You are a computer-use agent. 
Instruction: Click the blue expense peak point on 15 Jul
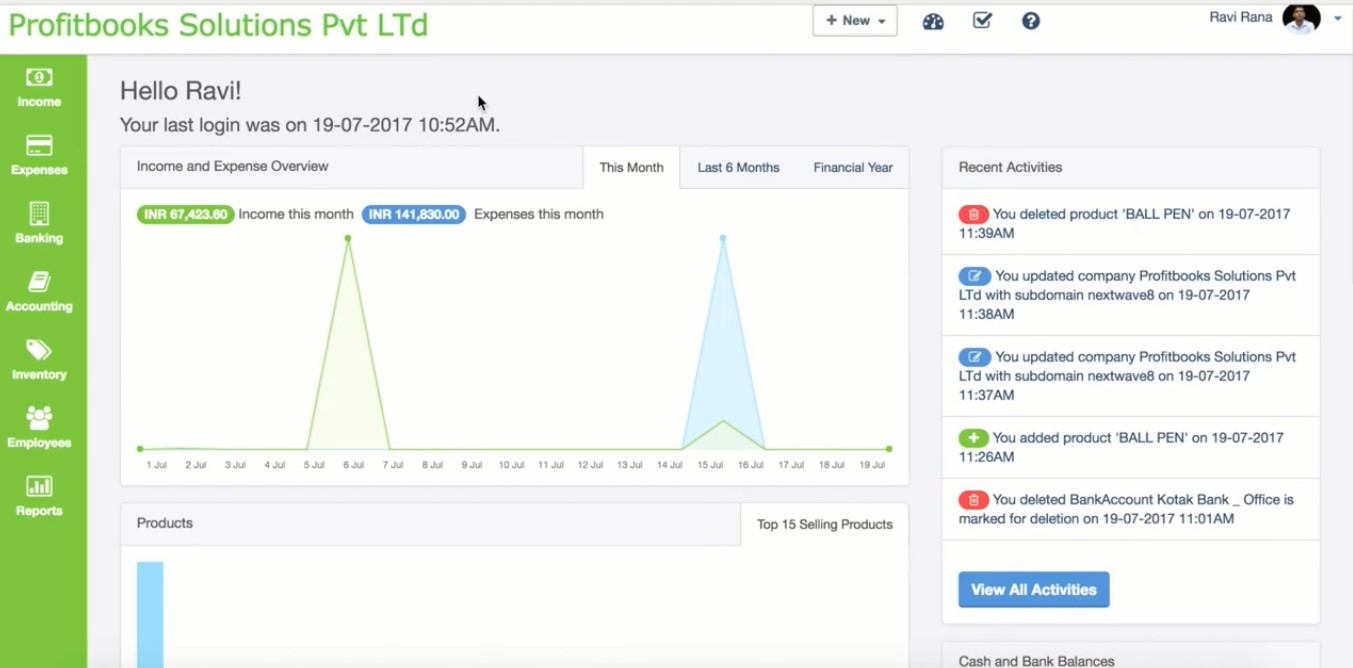tap(723, 238)
